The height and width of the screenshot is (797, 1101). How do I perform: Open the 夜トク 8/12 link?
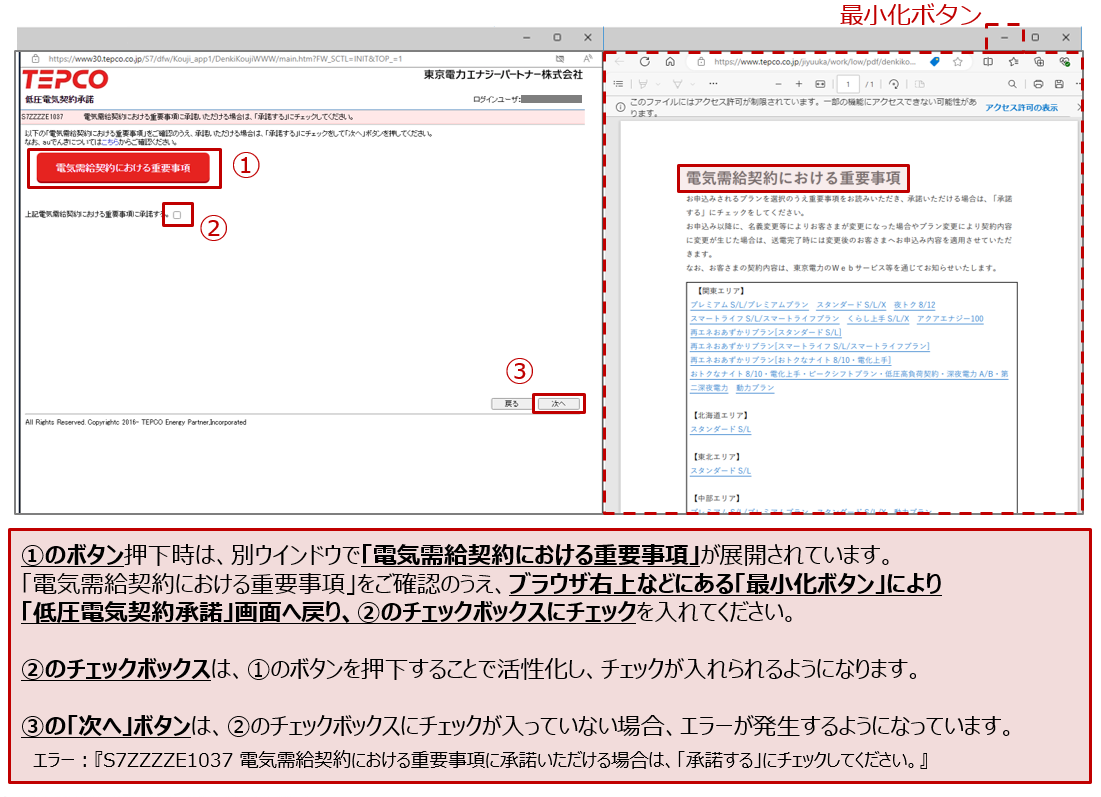click(914, 305)
